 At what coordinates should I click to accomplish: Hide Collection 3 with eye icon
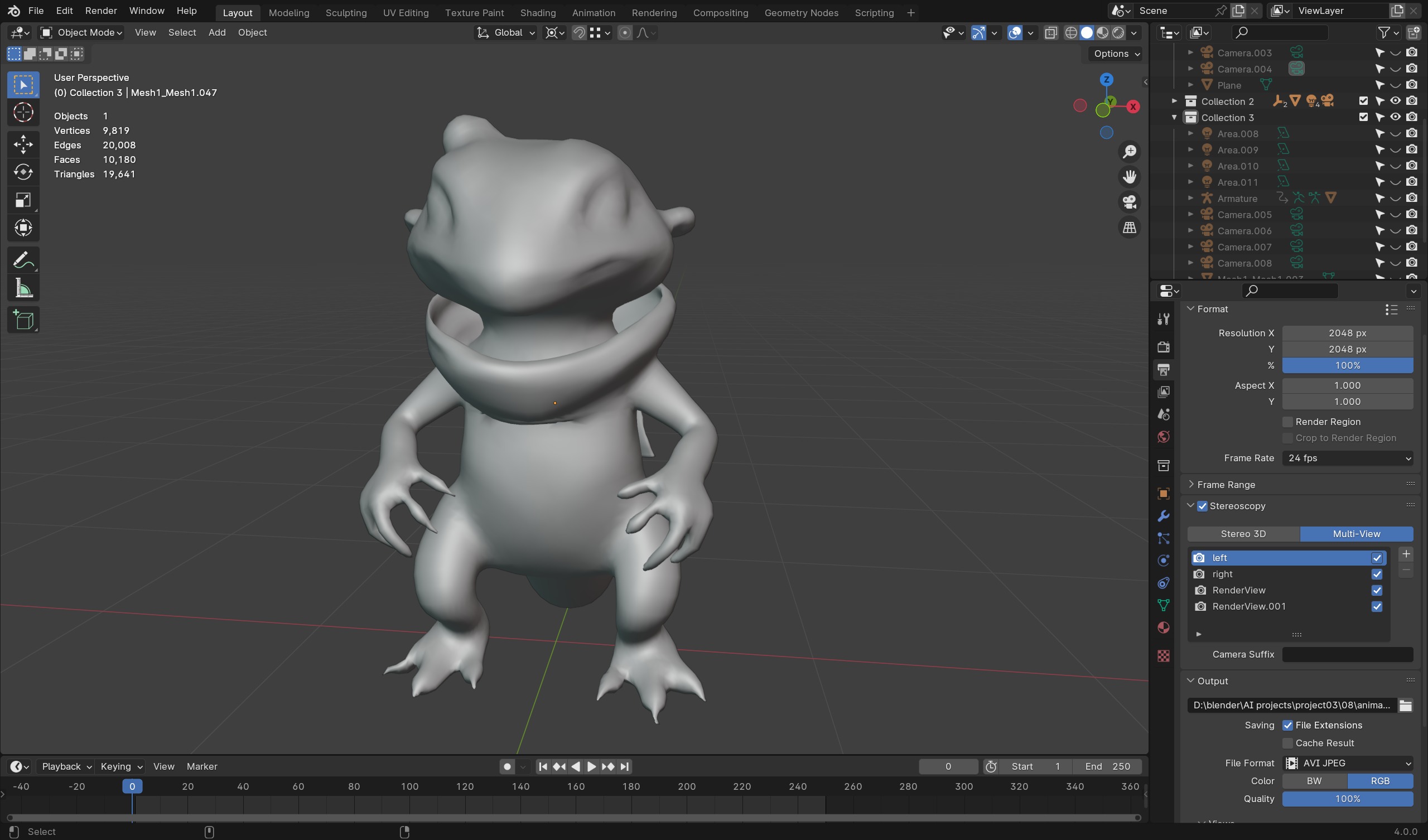(1396, 117)
